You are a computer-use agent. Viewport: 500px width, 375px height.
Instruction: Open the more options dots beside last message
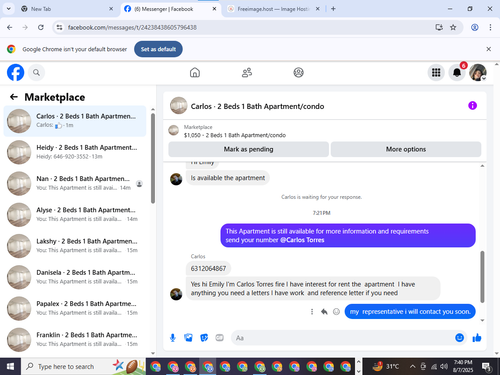pyautogui.click(x=312, y=312)
